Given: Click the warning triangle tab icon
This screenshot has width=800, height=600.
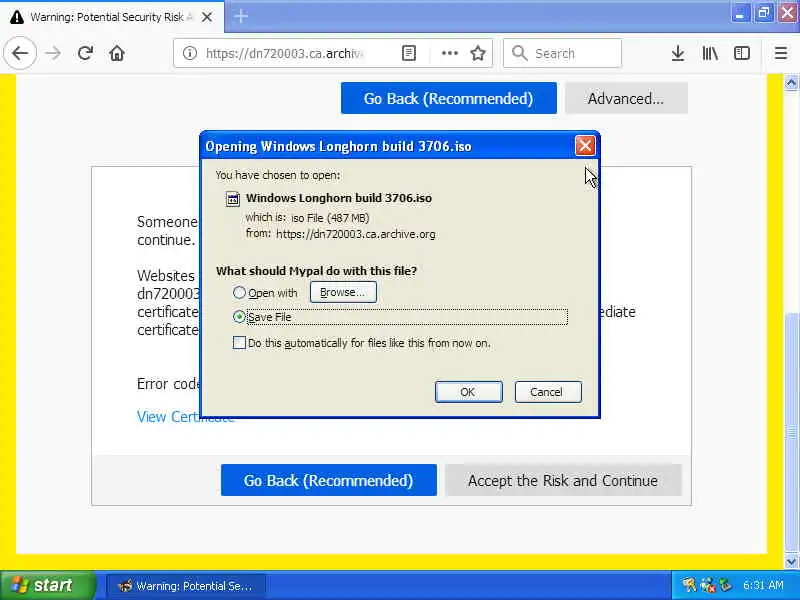Looking at the screenshot, I should click(x=17, y=17).
